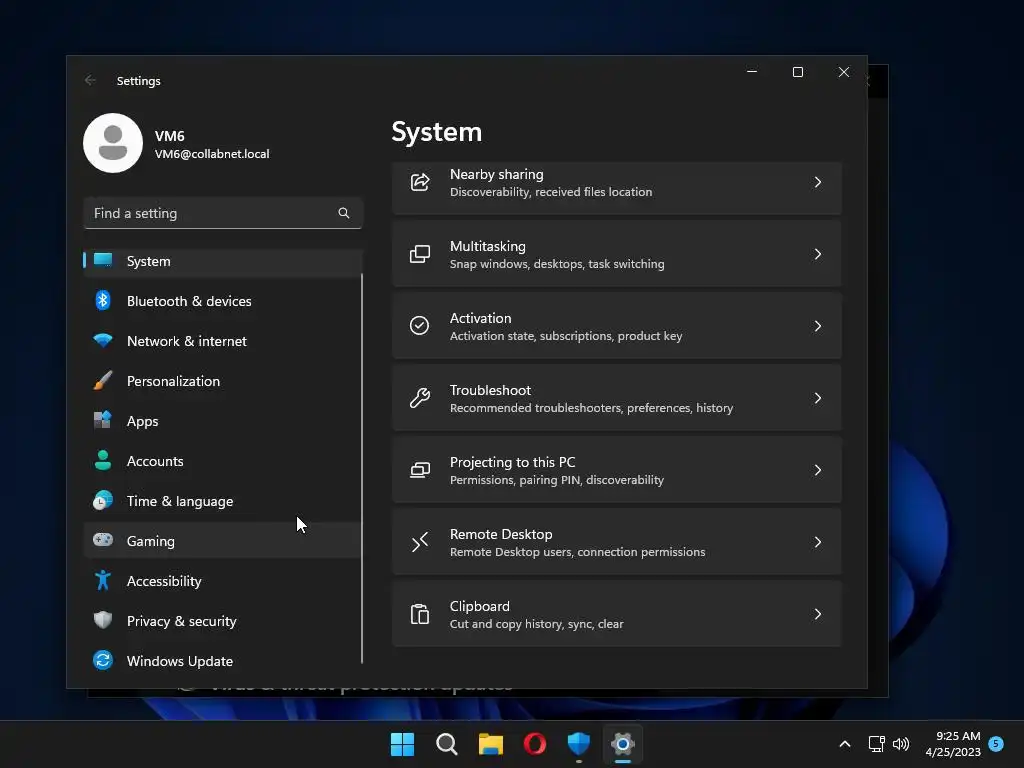Click the System page heading
1024x768 pixels.
pos(437,132)
